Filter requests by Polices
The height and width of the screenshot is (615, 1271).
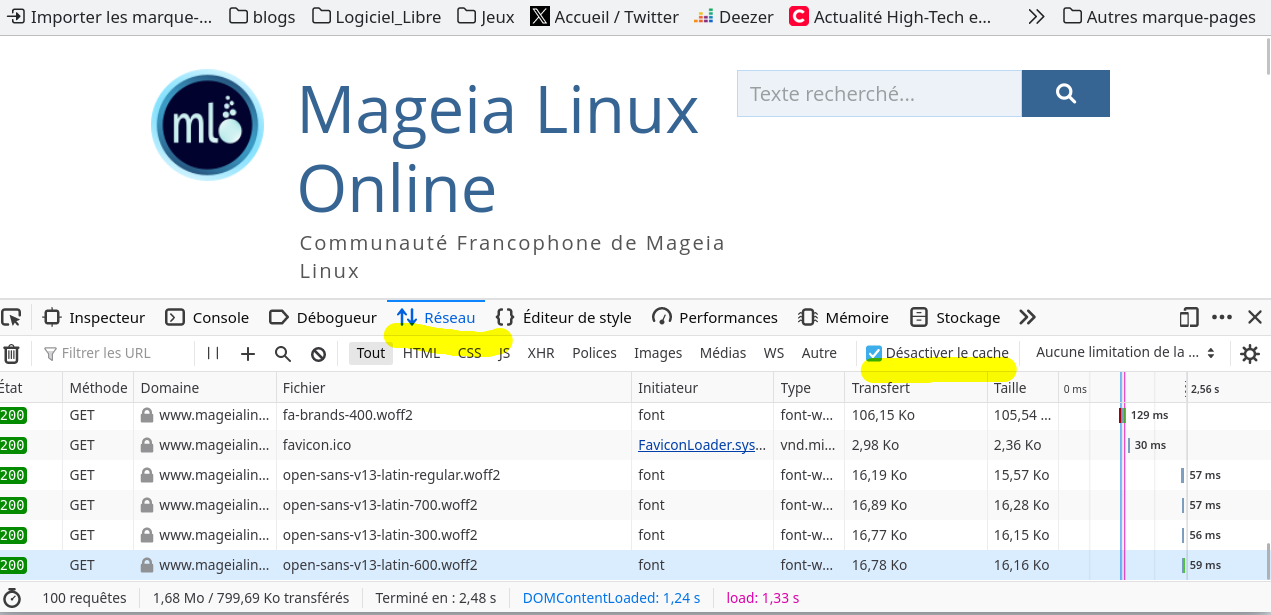pos(594,353)
